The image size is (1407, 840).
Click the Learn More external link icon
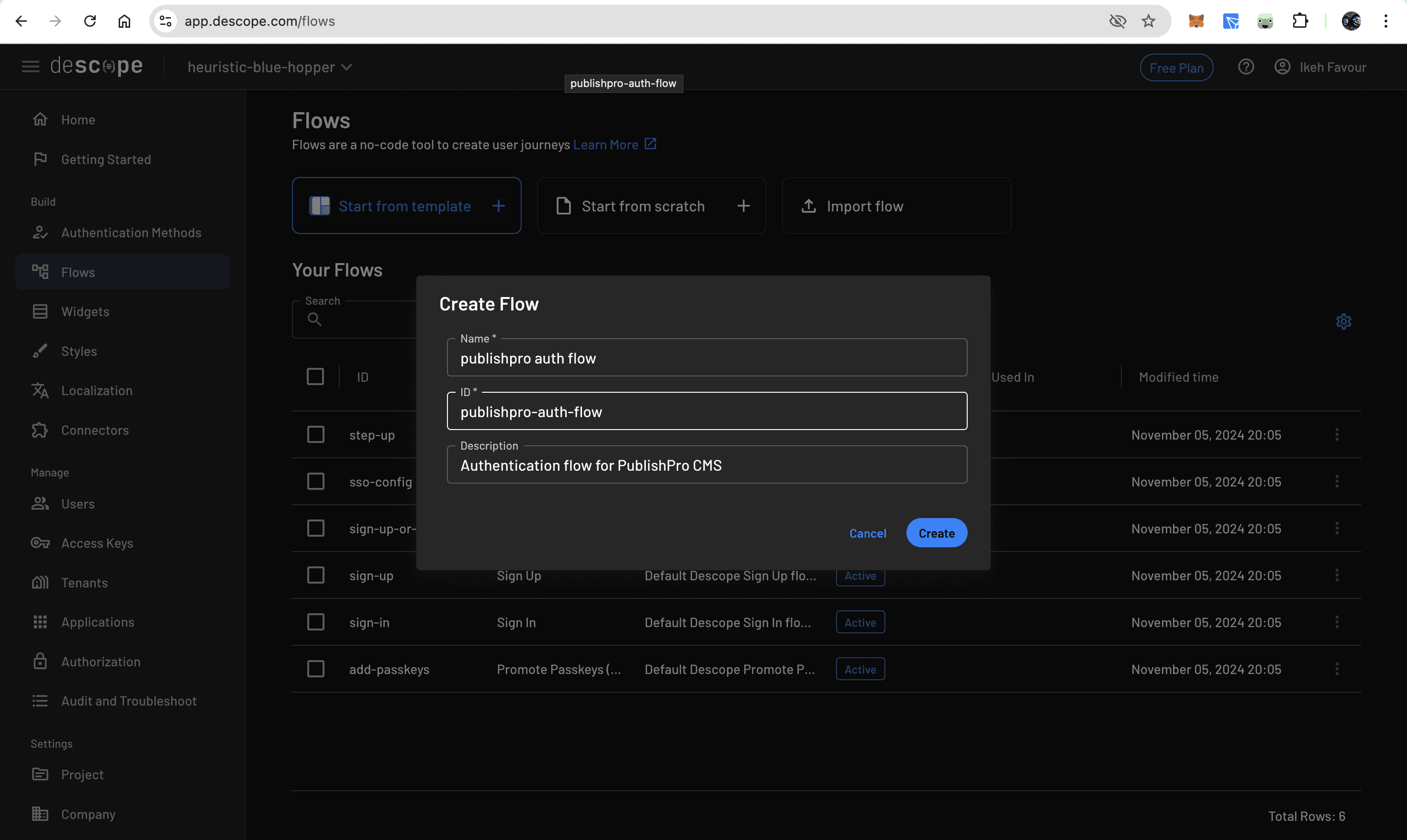tap(650, 144)
